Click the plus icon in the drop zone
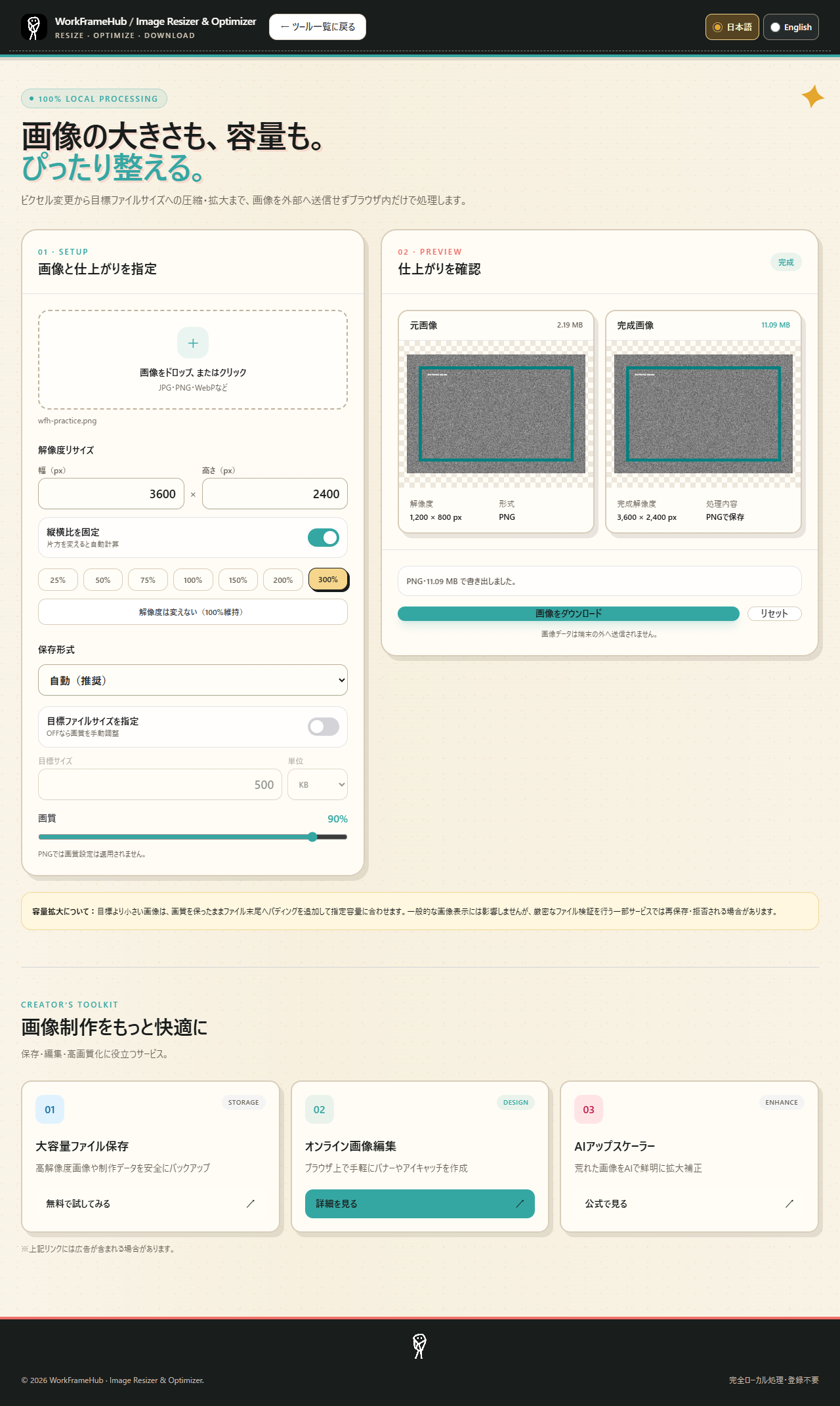840x1406 pixels. tap(193, 343)
